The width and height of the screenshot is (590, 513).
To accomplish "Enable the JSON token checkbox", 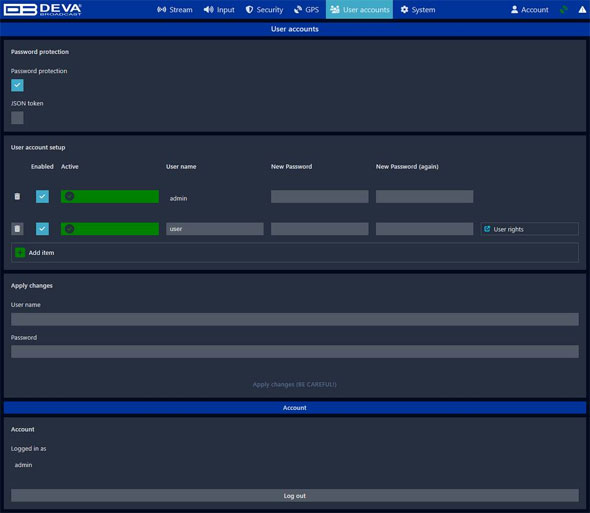I will point(17,118).
